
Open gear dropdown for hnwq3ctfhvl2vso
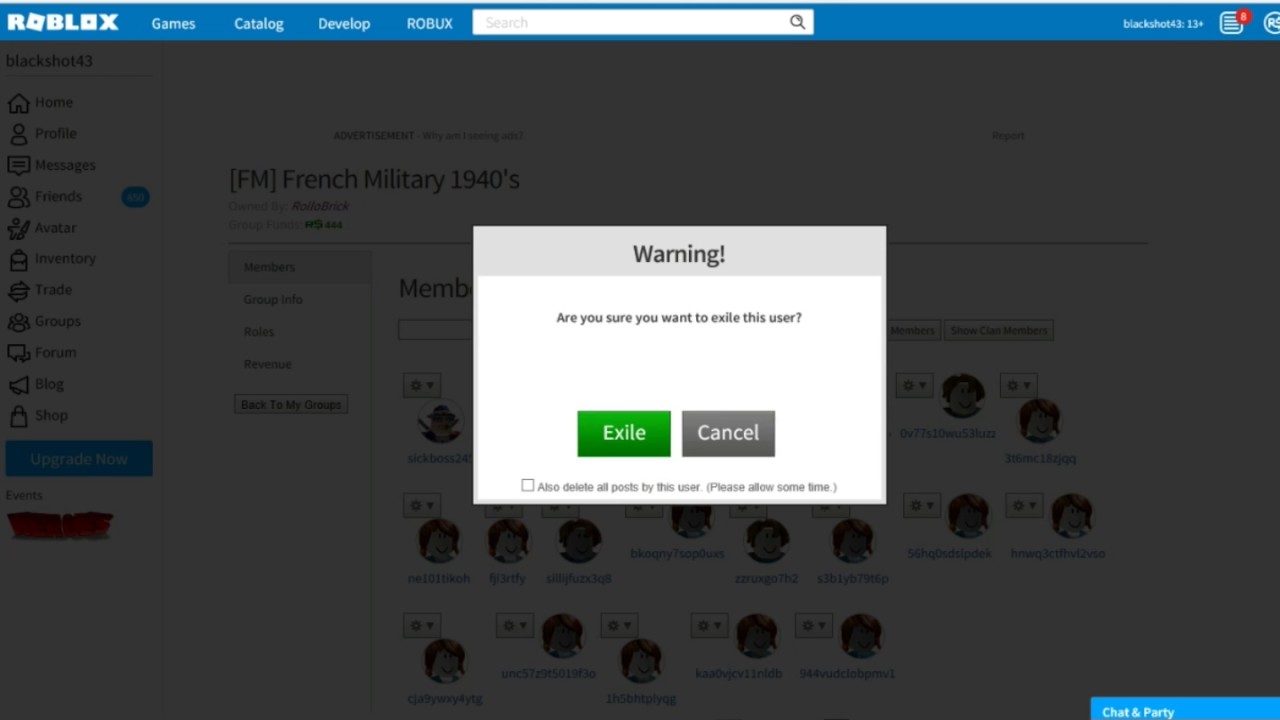click(1024, 506)
